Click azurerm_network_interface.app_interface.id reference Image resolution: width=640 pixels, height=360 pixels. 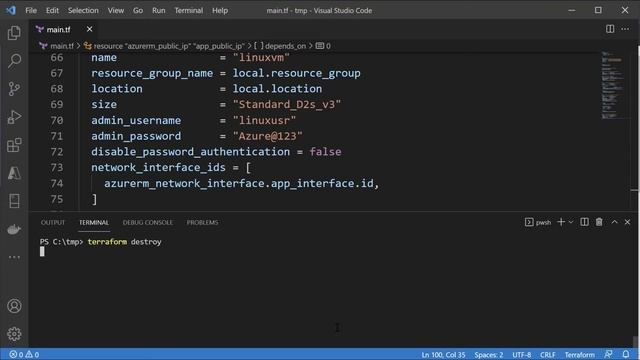click(x=238, y=184)
